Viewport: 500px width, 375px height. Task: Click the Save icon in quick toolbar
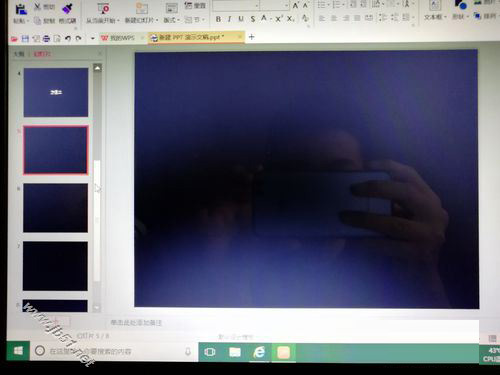tap(25, 39)
